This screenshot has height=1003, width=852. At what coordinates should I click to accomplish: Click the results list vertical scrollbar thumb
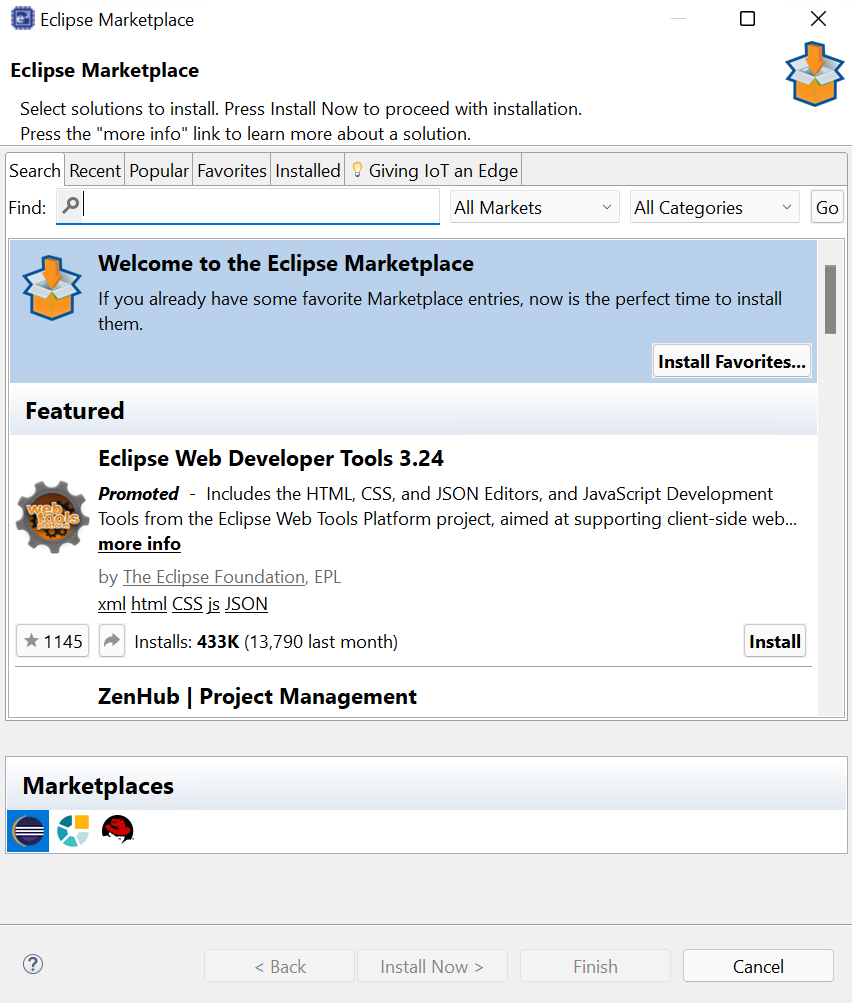(x=830, y=299)
